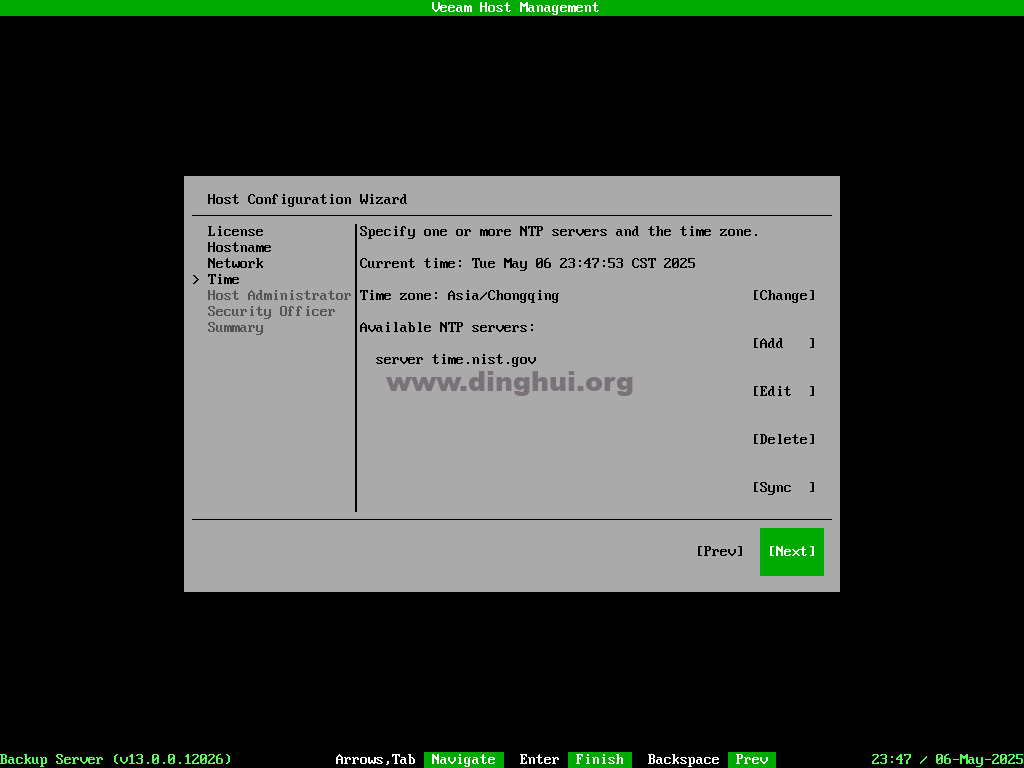
Task: Select the server time.nist.gov entry
Action: pos(456,359)
